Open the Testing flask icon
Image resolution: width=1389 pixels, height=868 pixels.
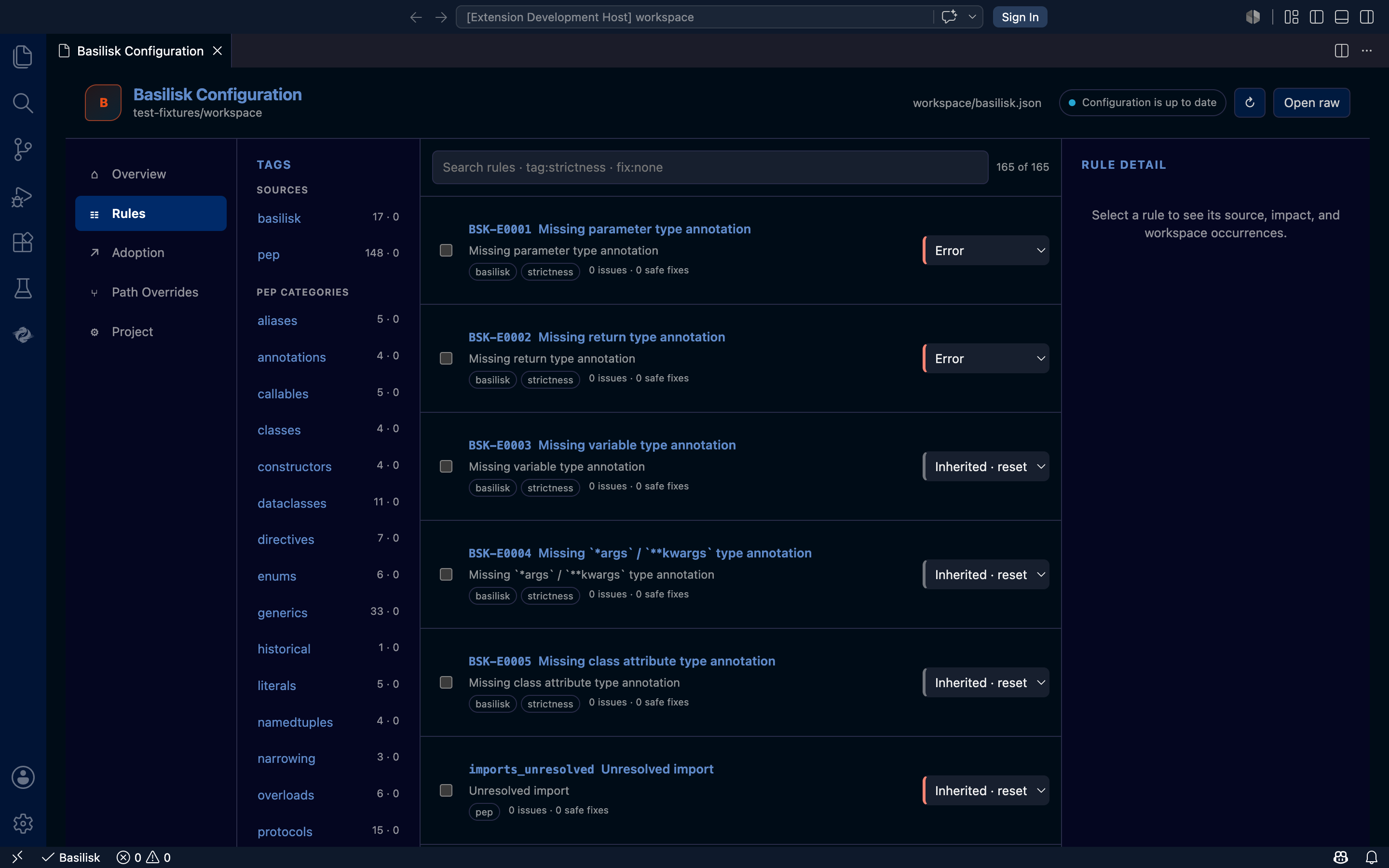[23, 289]
